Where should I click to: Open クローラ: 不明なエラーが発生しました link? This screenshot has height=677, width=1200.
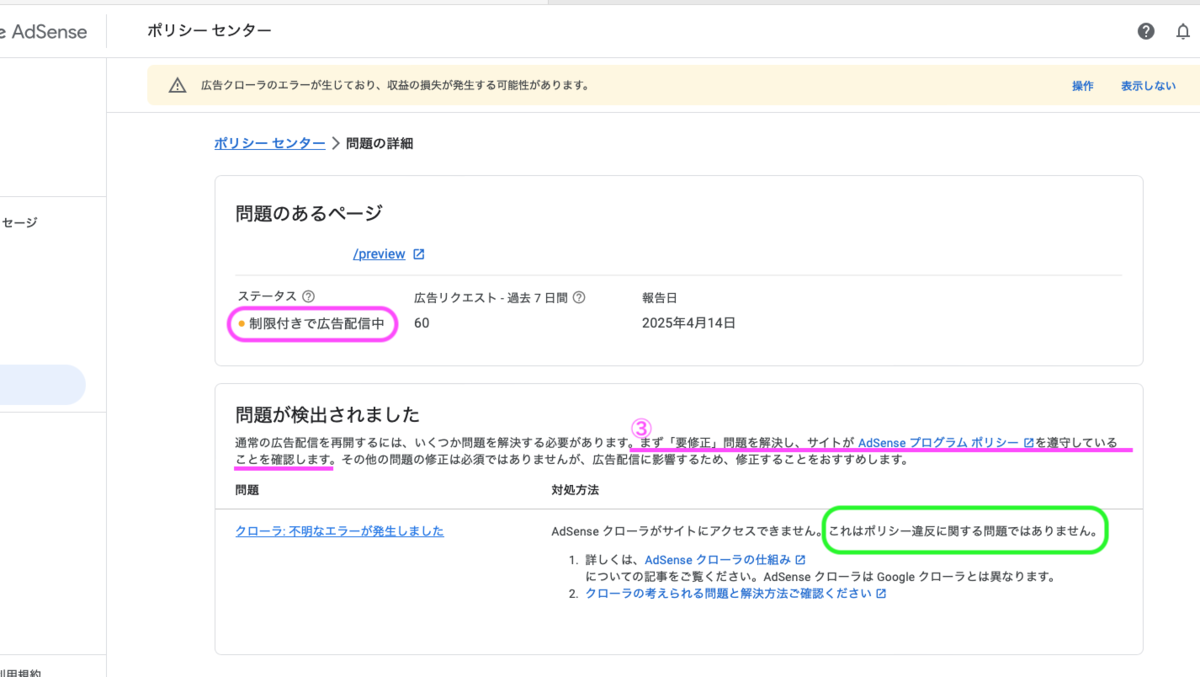[x=339, y=531]
